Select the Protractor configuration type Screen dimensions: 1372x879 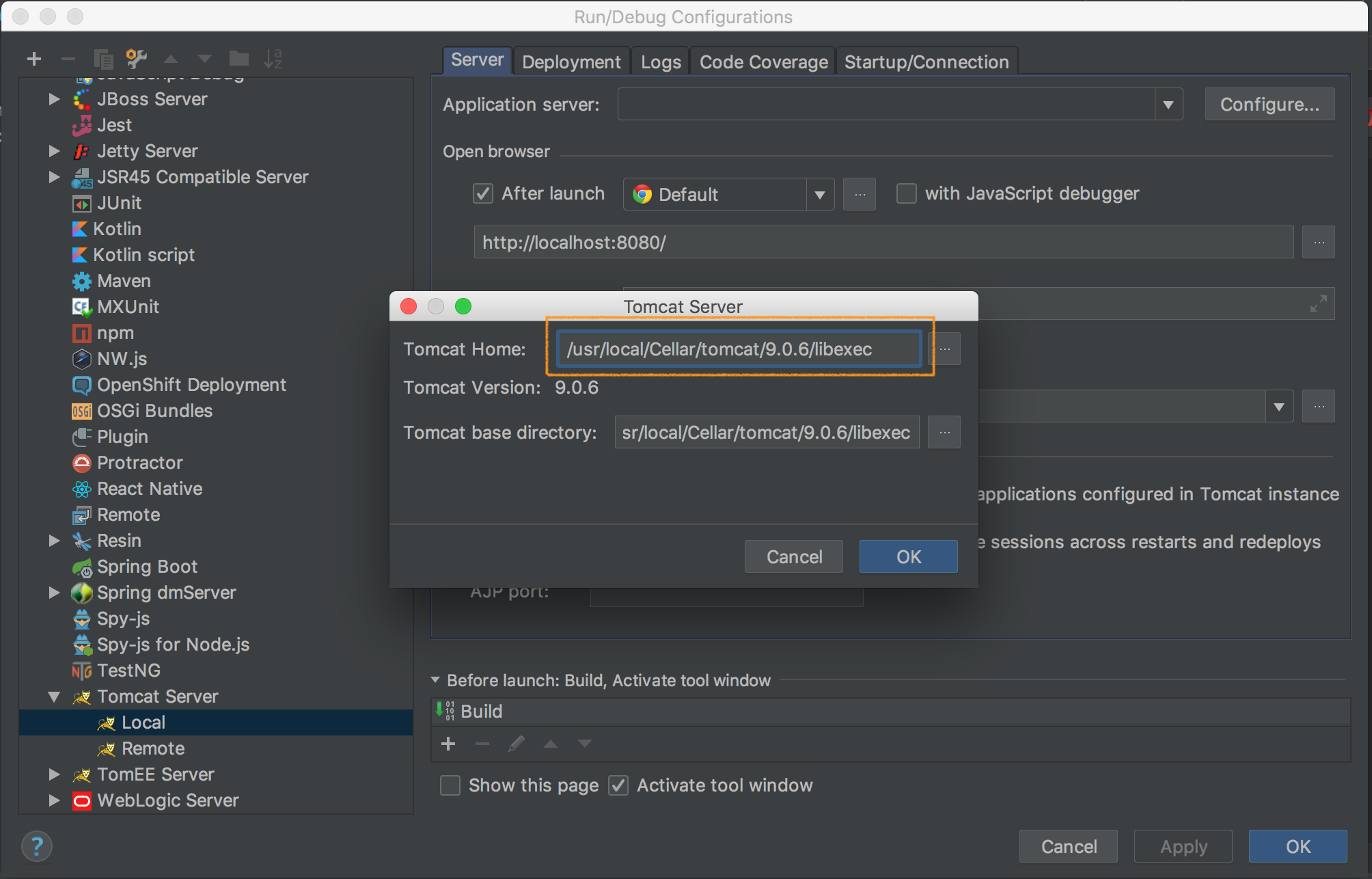[139, 463]
